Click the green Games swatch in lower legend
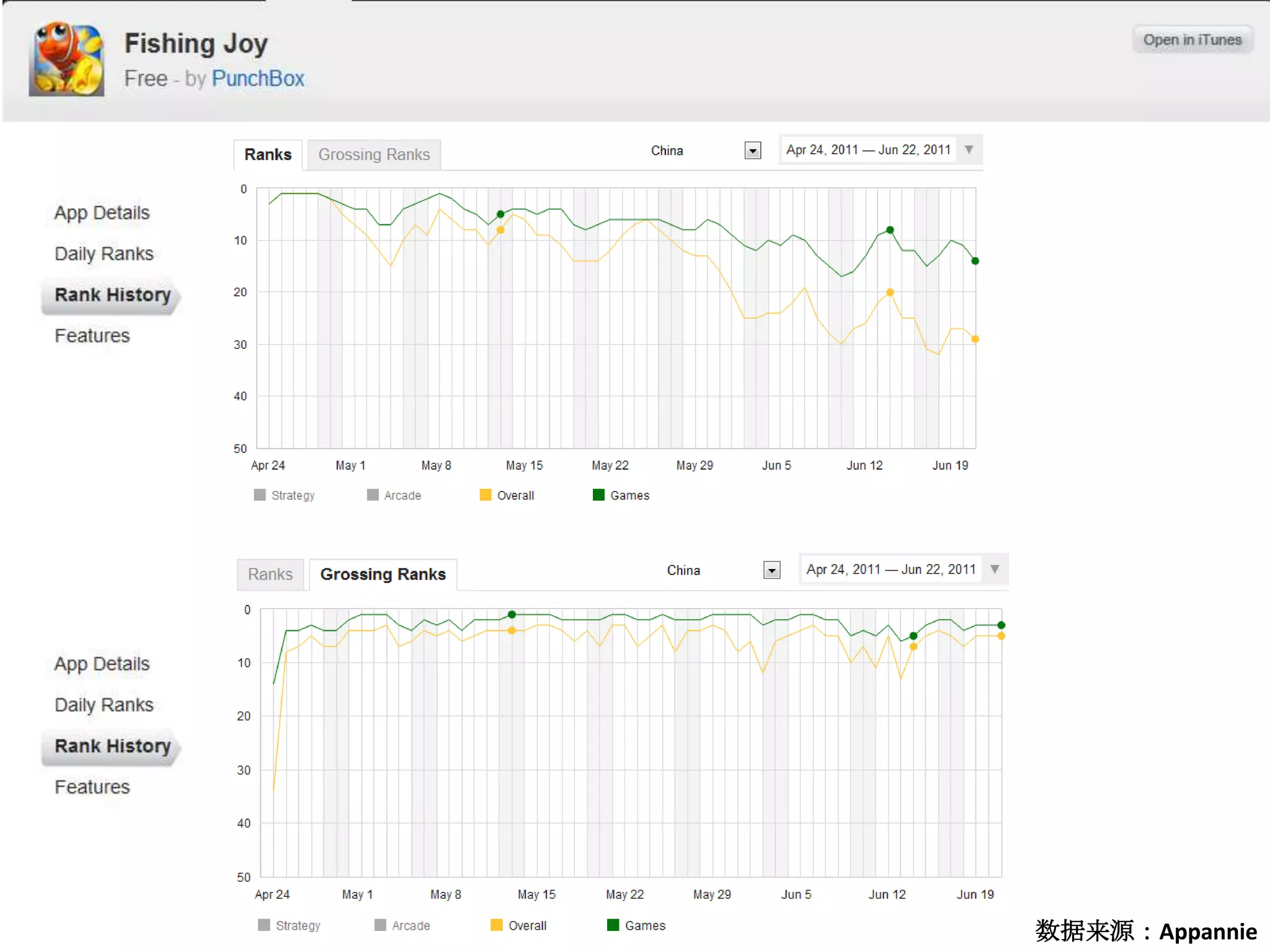Screen dimensions: 1270x952 pyautogui.click(x=613, y=925)
